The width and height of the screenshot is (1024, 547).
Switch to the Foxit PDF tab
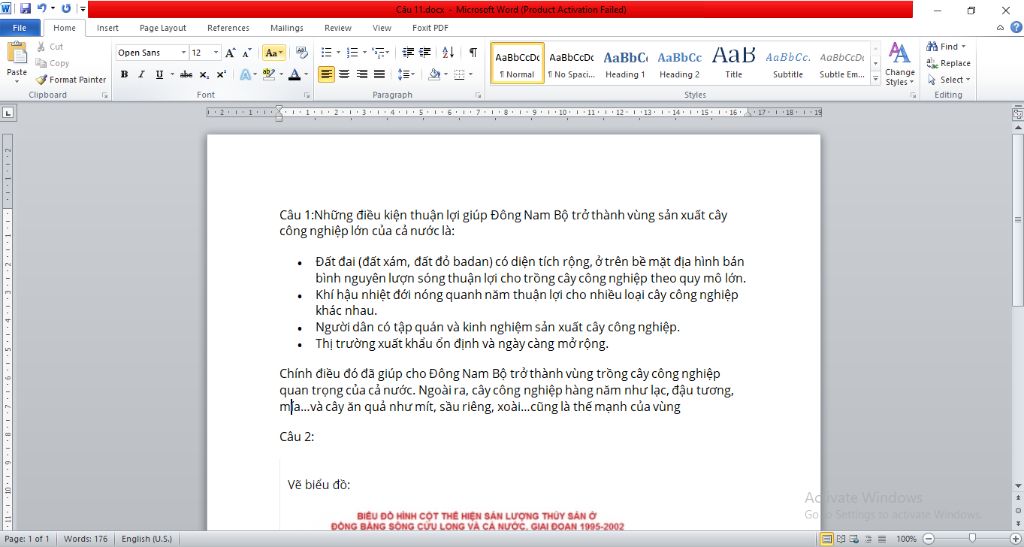pos(430,28)
